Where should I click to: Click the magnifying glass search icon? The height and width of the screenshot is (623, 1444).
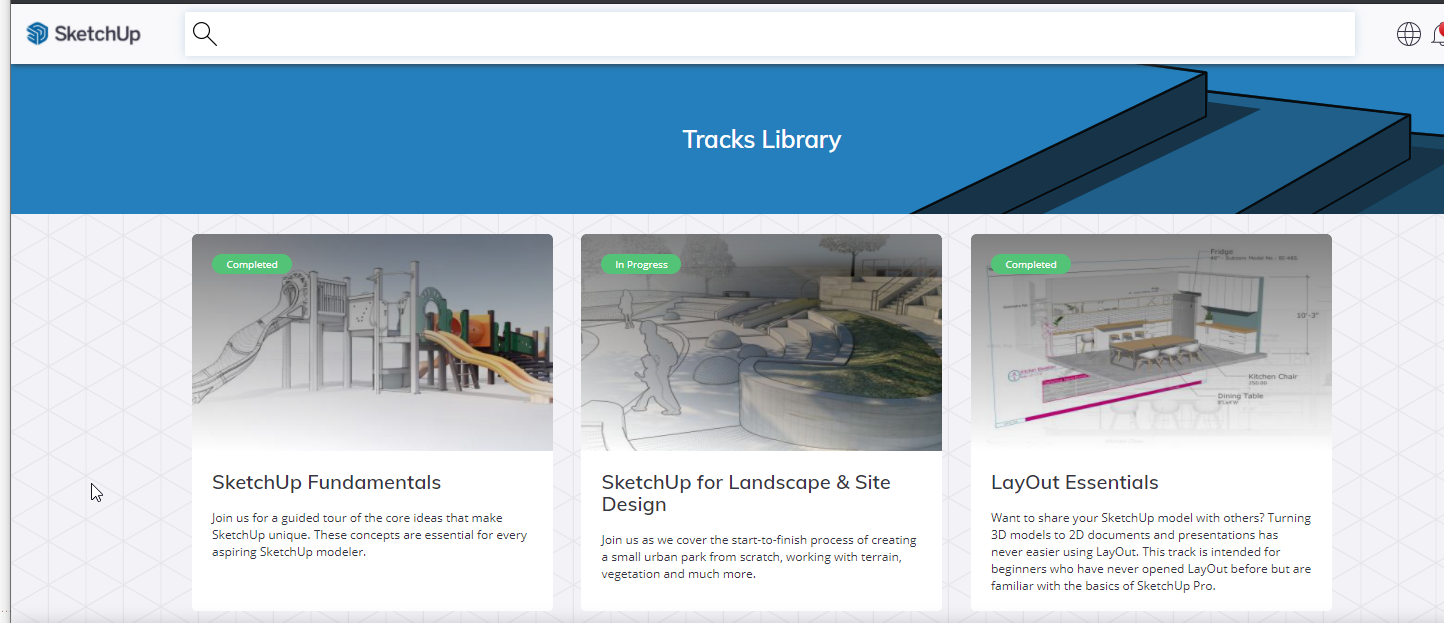coord(204,34)
